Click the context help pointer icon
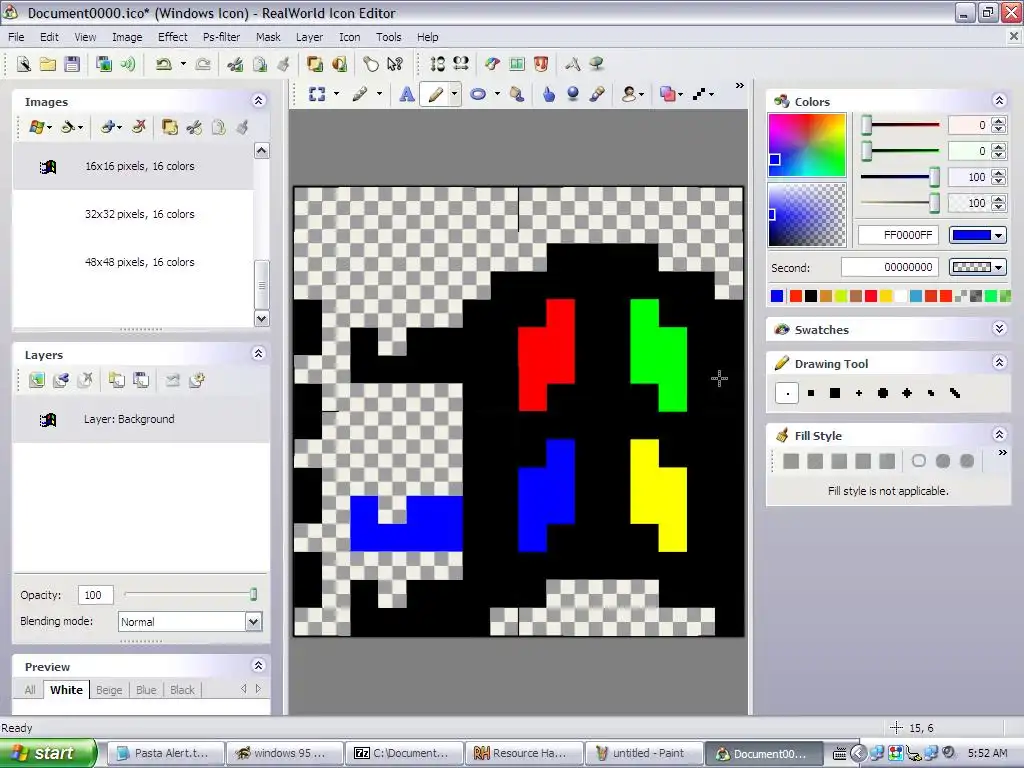The height and width of the screenshot is (768, 1024). pyautogui.click(x=395, y=64)
